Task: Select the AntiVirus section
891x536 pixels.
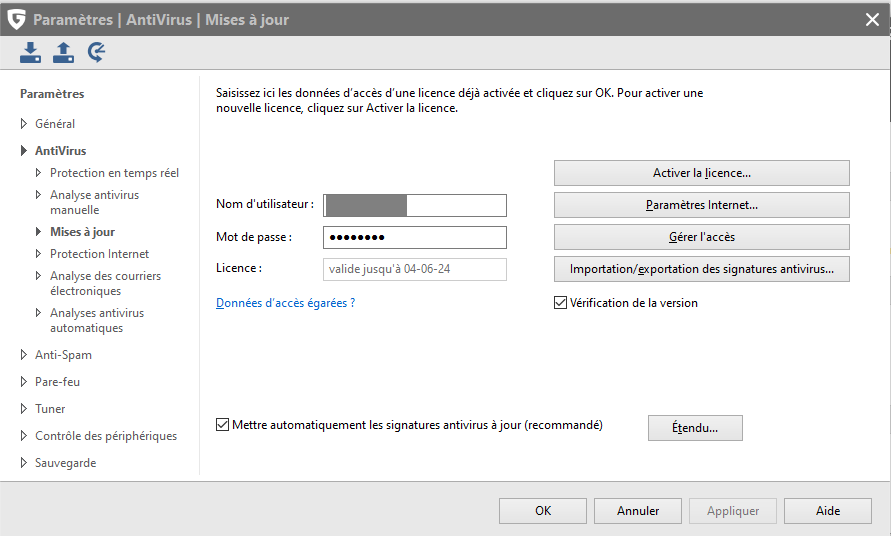Action: pyautogui.click(x=61, y=151)
